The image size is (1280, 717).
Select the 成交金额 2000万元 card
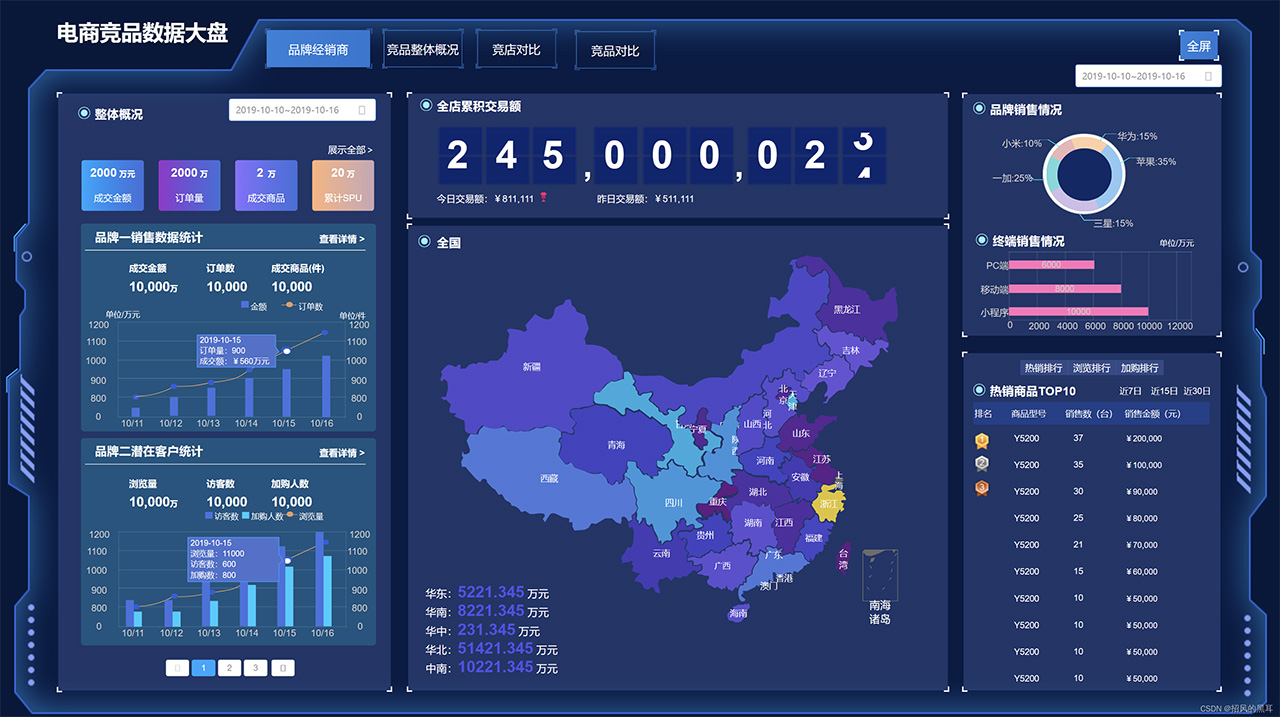(x=112, y=185)
